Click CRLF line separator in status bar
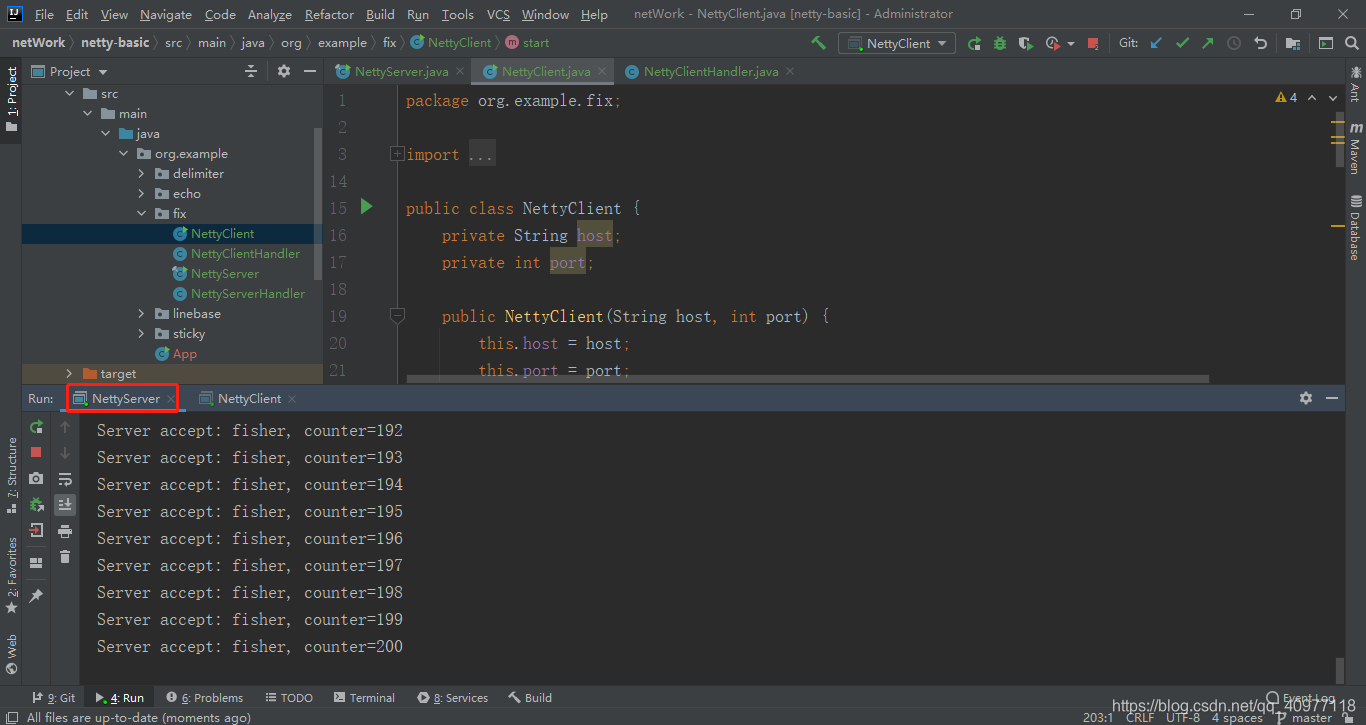 tap(1139, 717)
